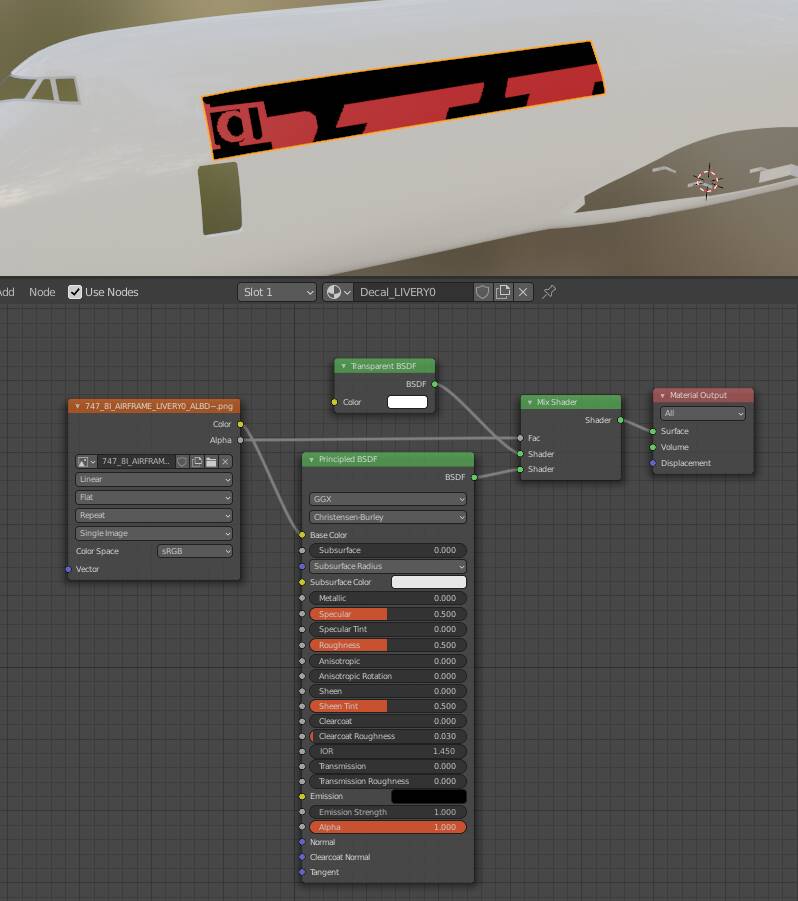
Task: Select the red livery decal in viewport
Action: (402, 99)
